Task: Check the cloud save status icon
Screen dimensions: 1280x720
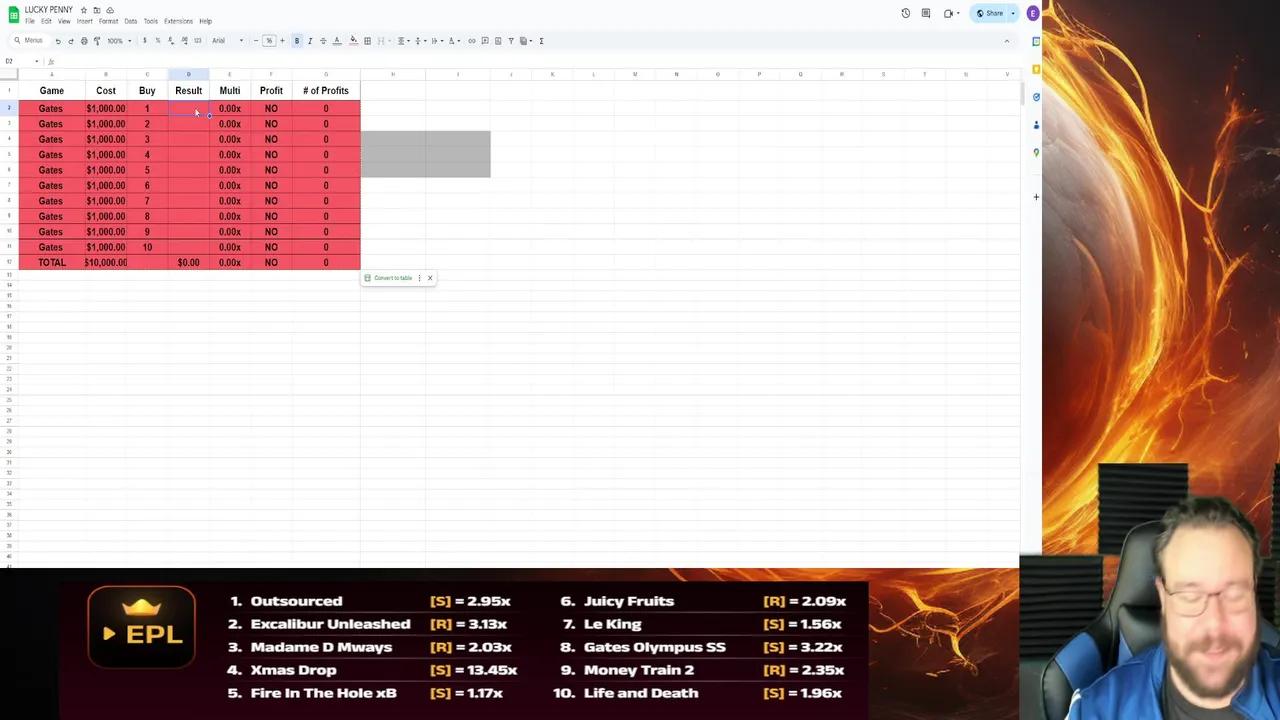Action: coord(110,10)
